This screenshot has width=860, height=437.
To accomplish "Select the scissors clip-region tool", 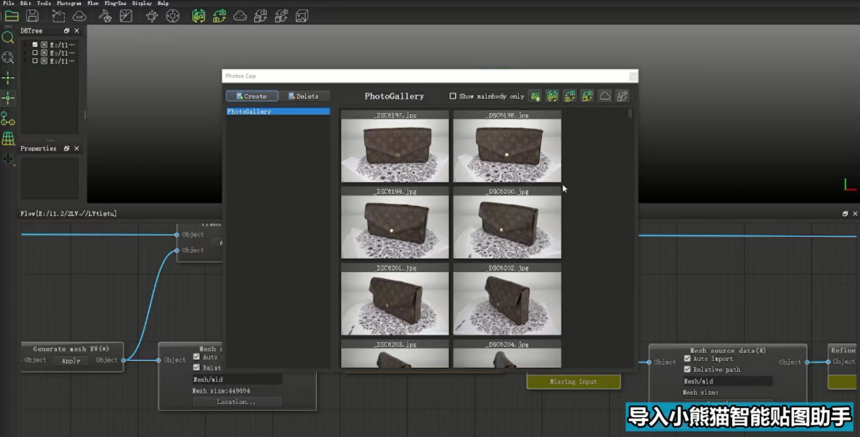I will click(58, 16).
